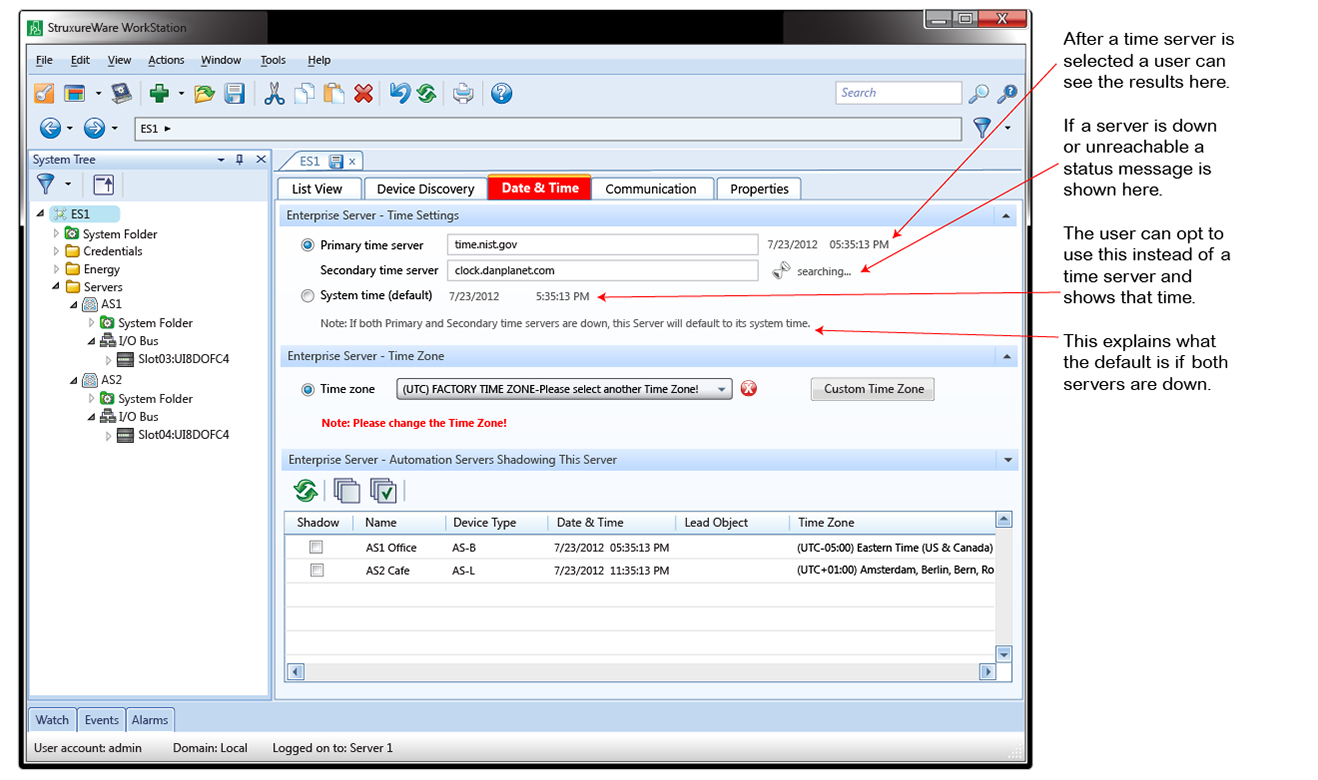Check the Shadow box for AS1 Office
Screen dimensions: 1318x780
317,547
